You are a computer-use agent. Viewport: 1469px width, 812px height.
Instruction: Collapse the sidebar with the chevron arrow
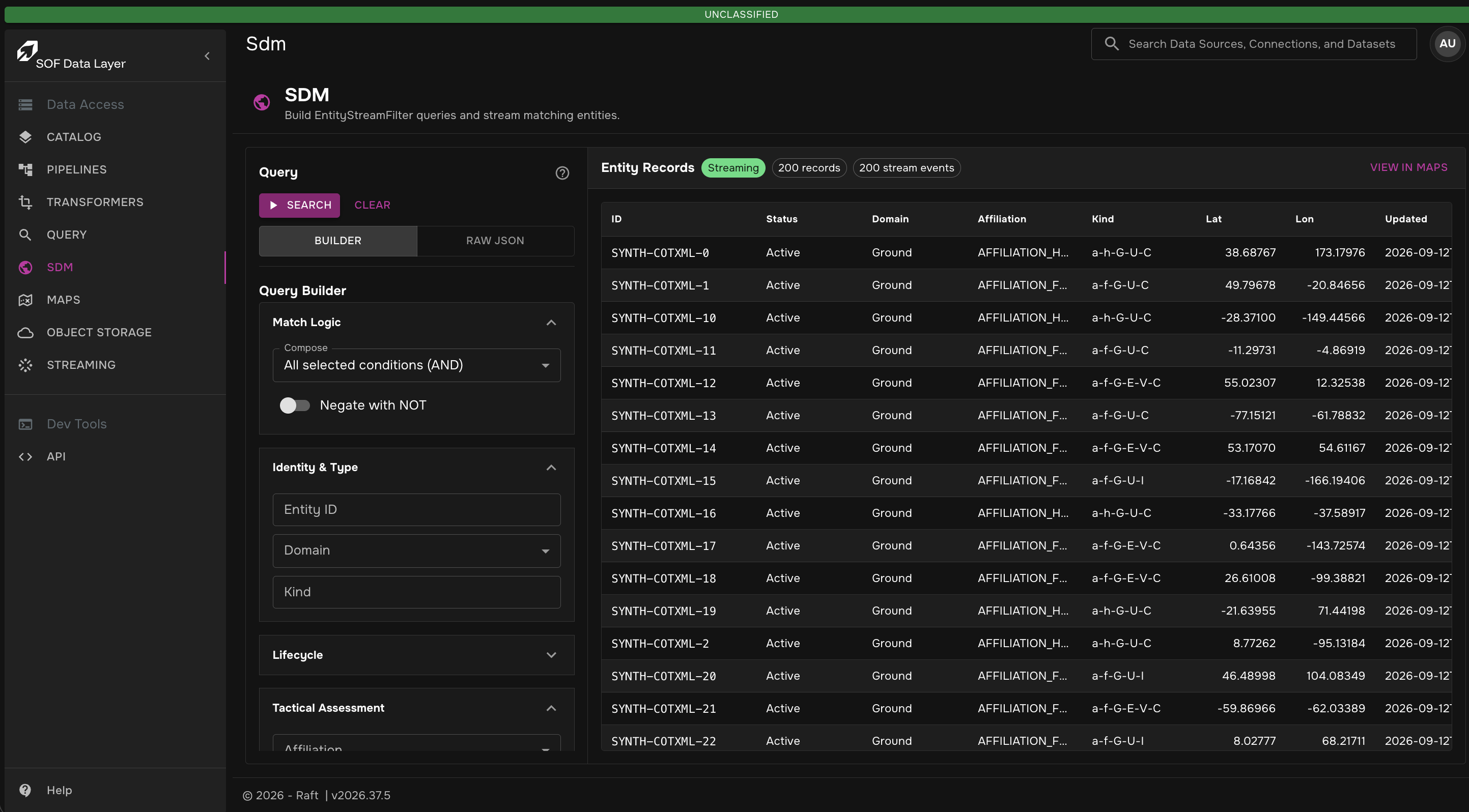point(207,56)
